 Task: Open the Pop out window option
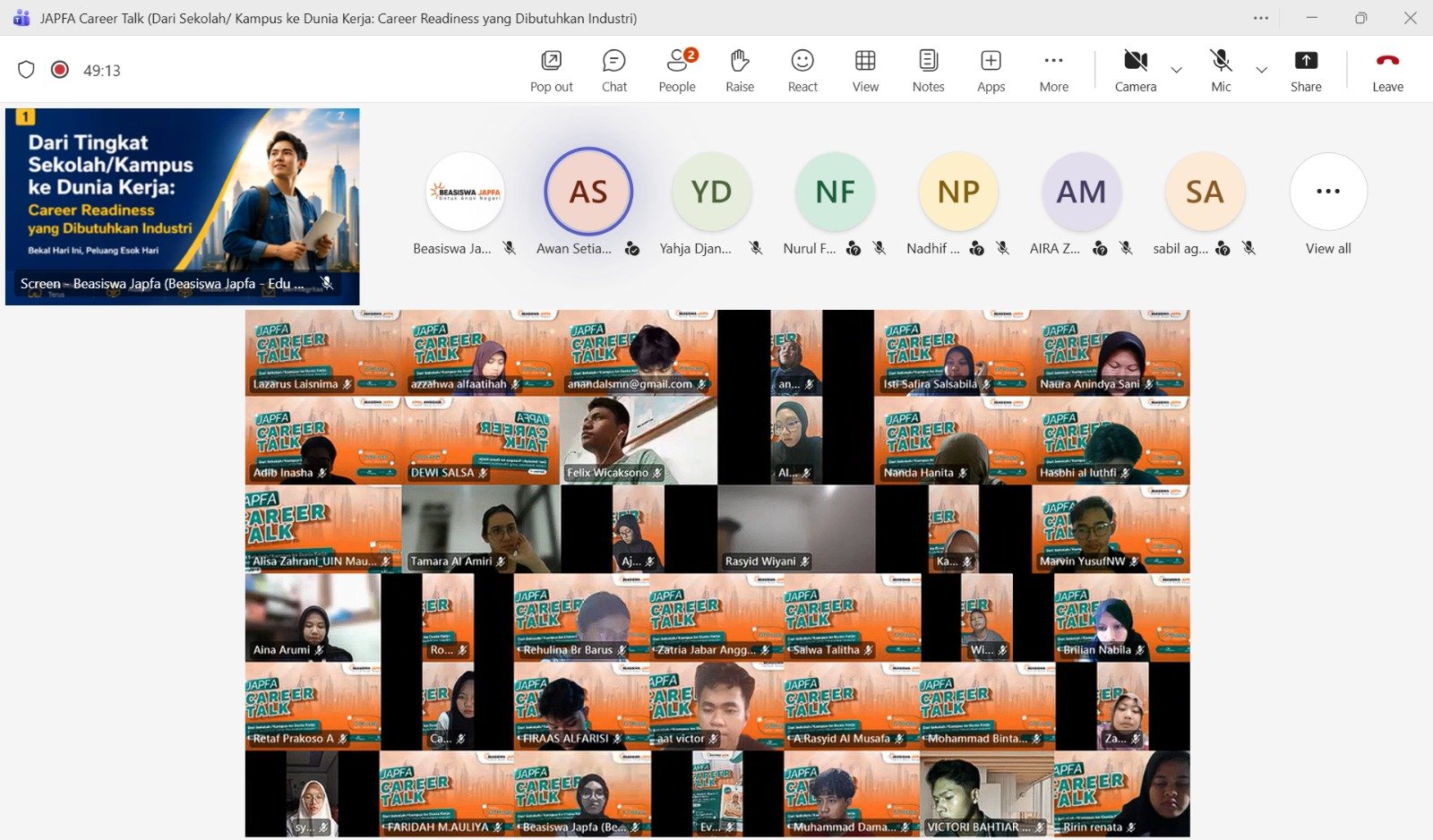(551, 71)
